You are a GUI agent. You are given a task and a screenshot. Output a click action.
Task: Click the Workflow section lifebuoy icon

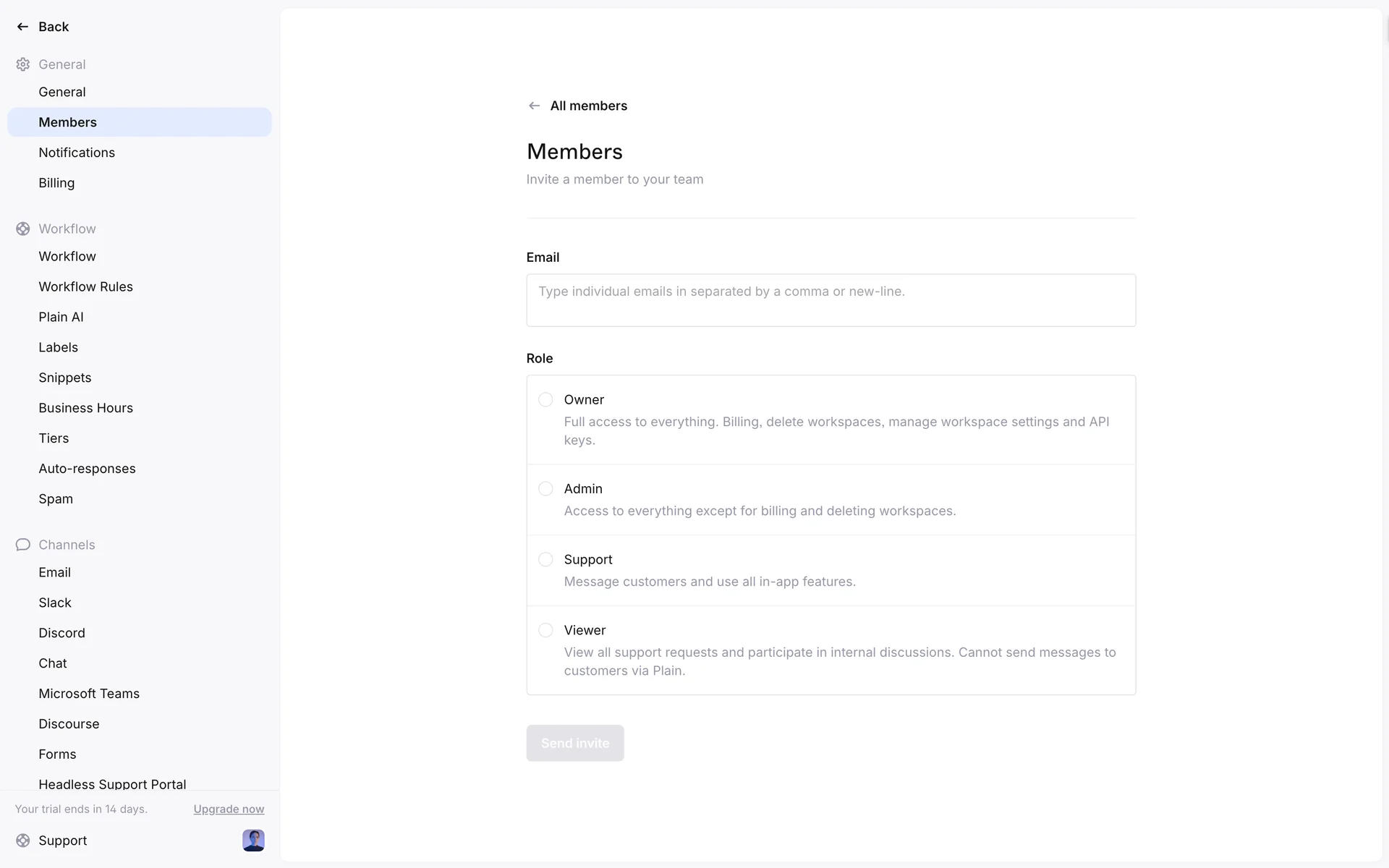[23, 229]
